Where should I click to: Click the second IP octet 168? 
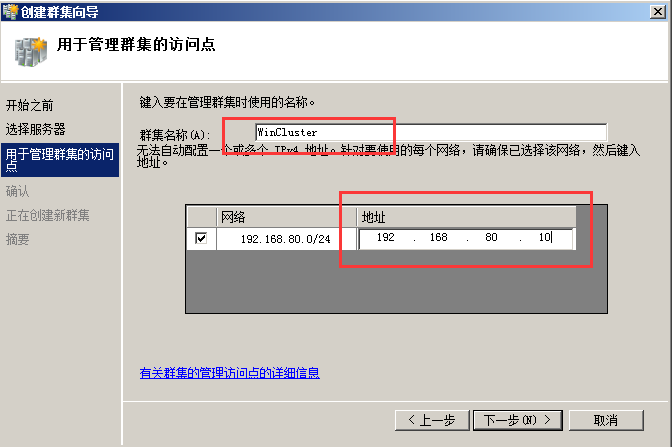pos(438,237)
